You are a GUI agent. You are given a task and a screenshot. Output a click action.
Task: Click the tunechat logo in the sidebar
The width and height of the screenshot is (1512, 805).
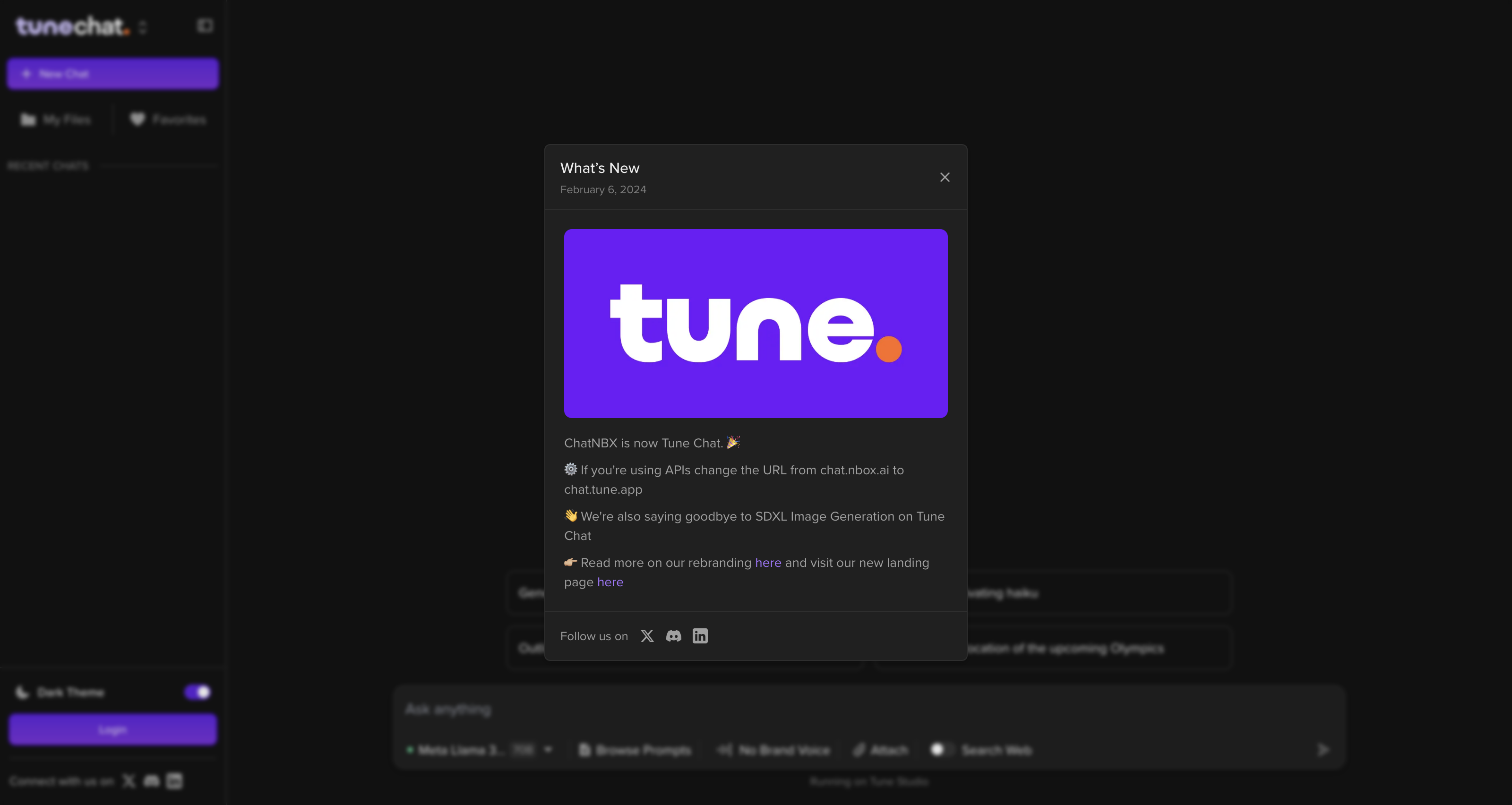tap(72, 26)
